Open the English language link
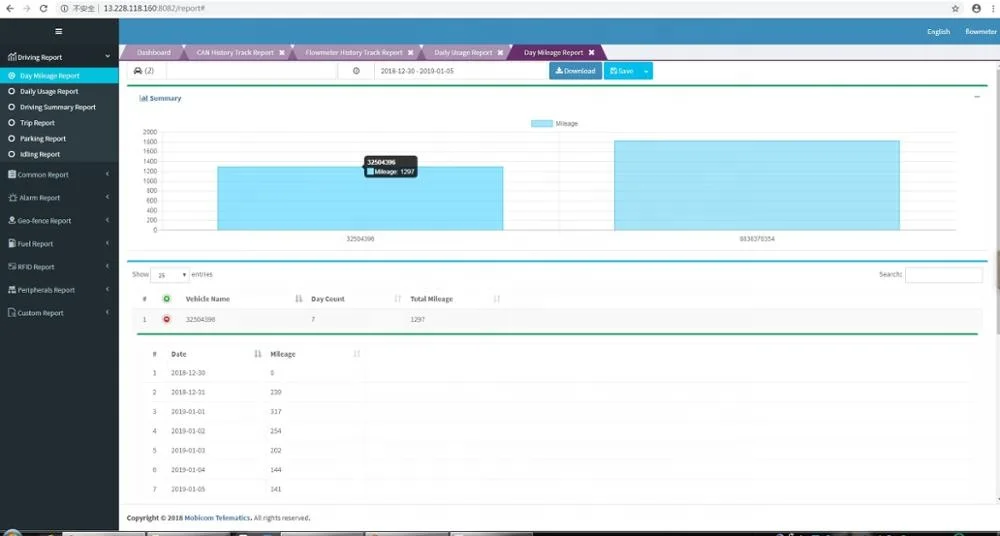Screen dimensions: 1000x536 click(938, 31)
